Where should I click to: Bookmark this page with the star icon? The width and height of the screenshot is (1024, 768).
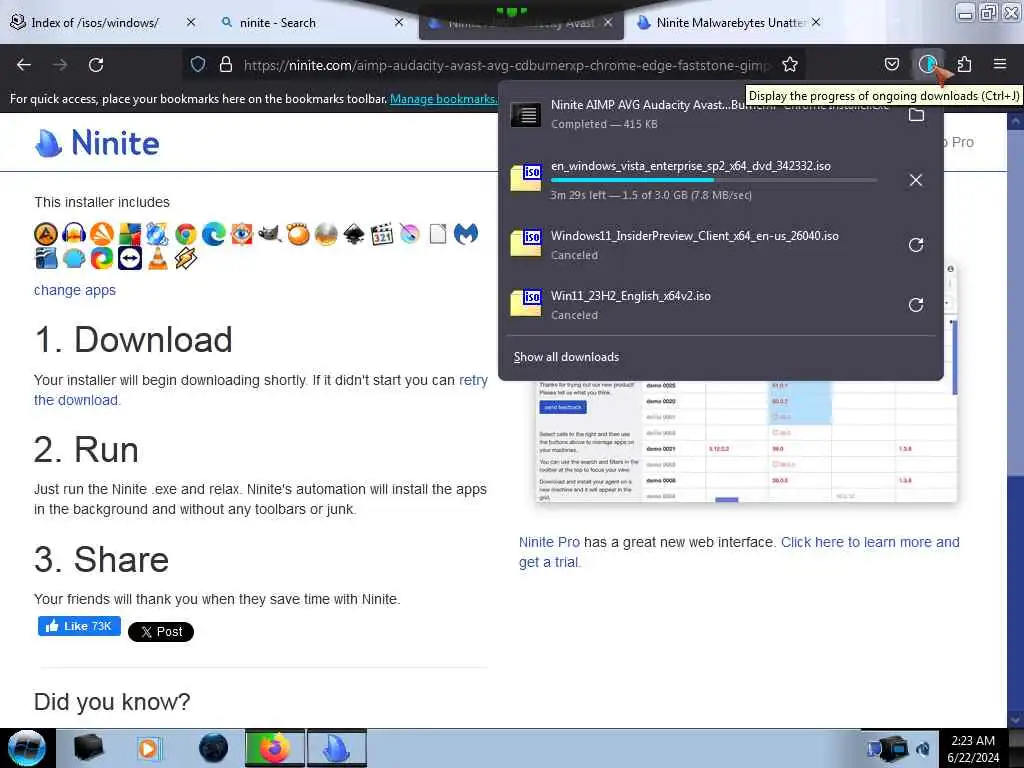coord(790,64)
